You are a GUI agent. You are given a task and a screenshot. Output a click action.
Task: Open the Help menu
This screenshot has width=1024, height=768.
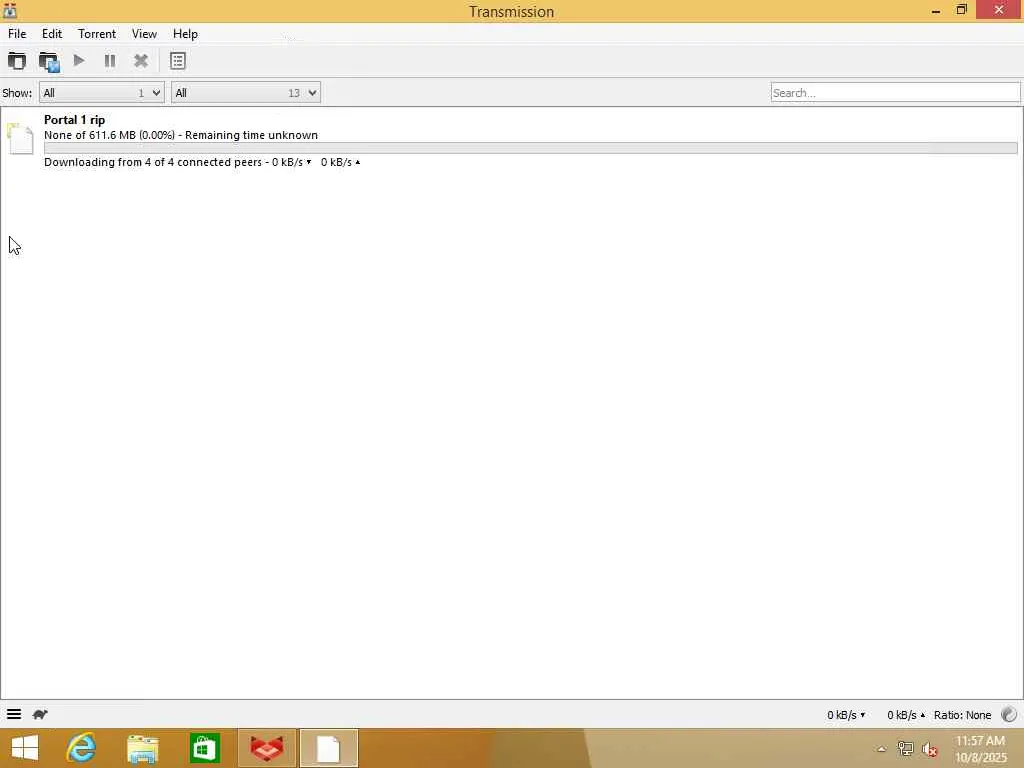185,34
